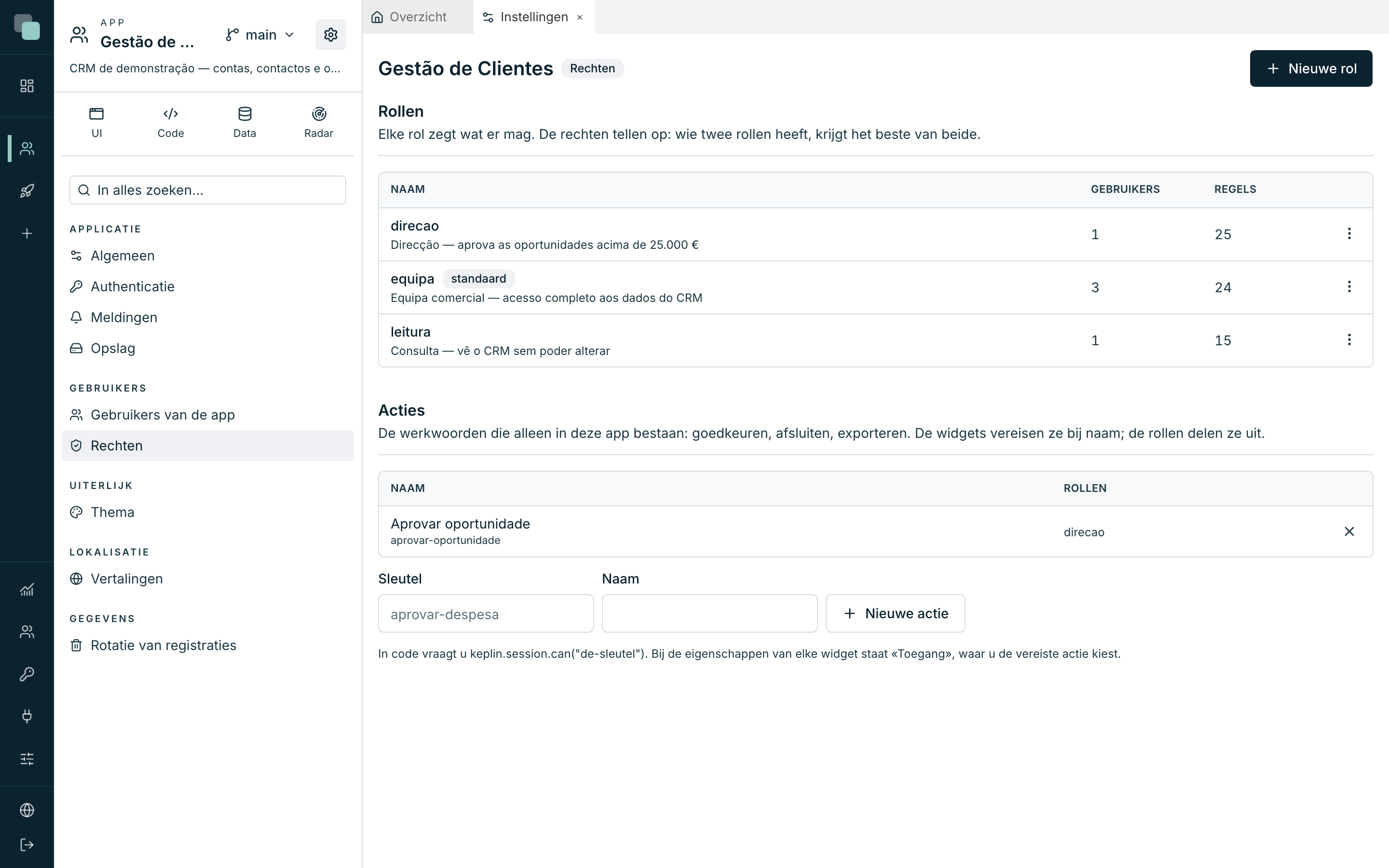Open the main branch dropdown
Screen dimensions: 1389x868
260,35
